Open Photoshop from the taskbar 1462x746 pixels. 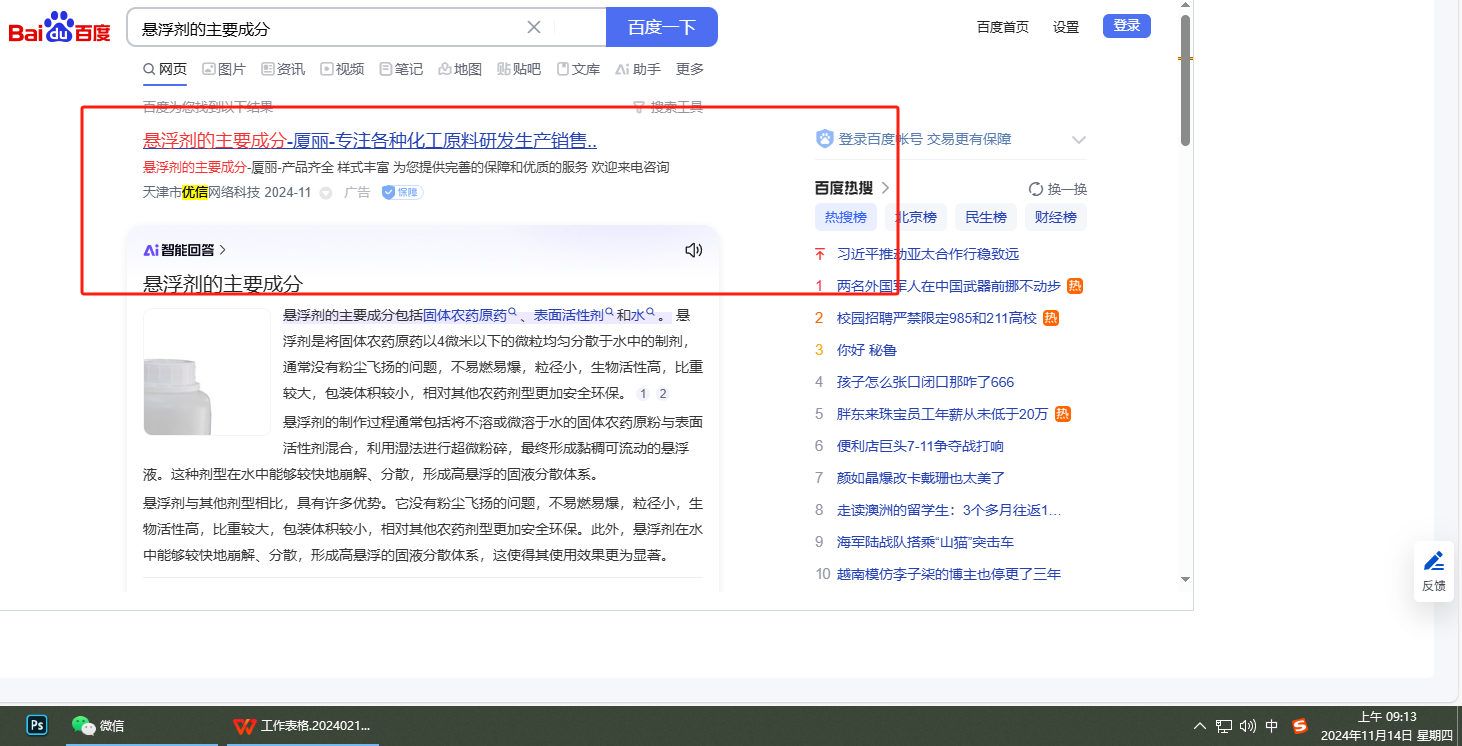tap(37, 725)
